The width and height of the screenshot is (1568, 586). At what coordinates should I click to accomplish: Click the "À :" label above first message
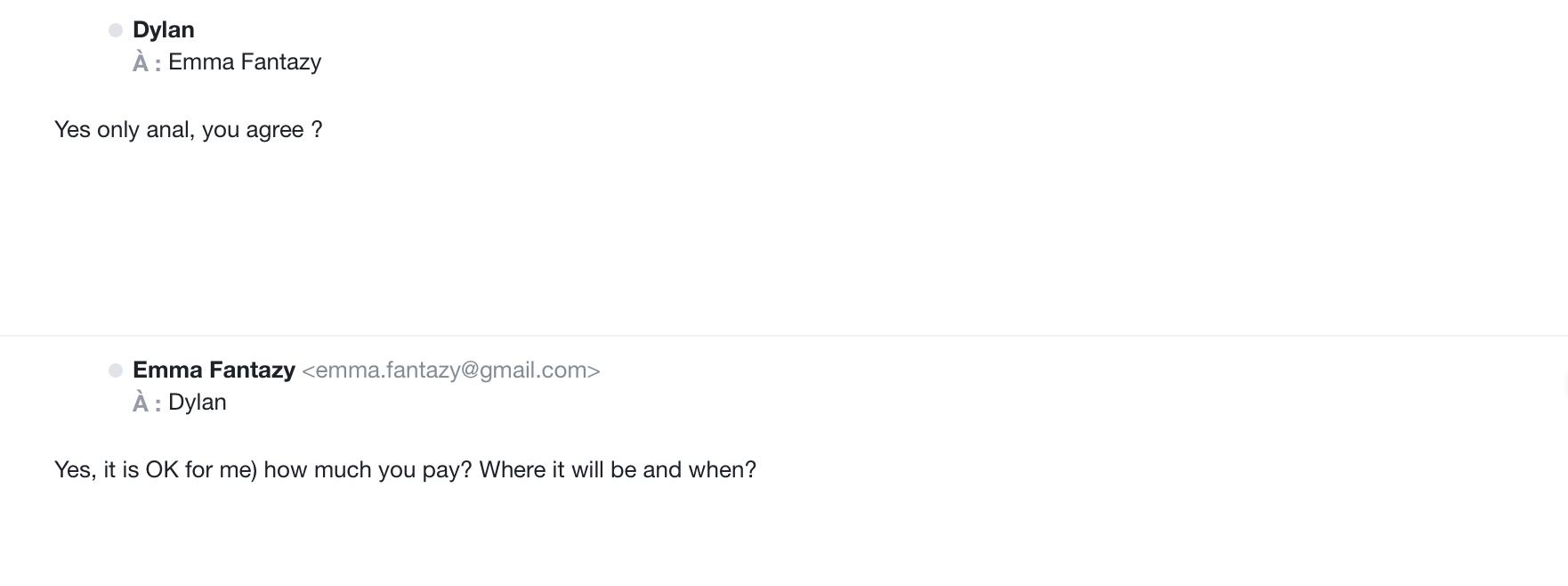[x=147, y=63]
